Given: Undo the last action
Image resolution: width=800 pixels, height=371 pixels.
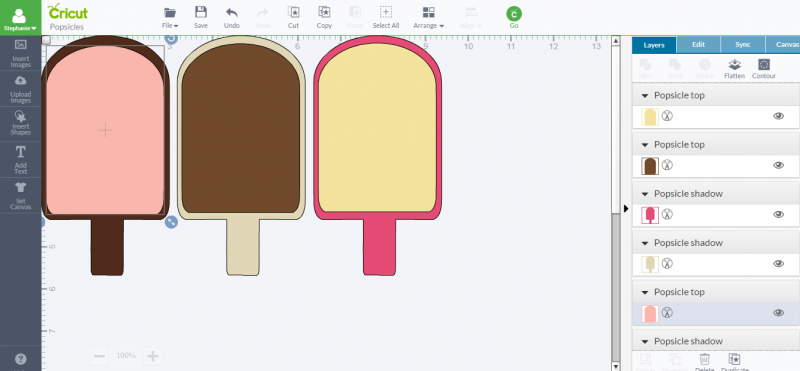Looking at the screenshot, I should (x=232, y=18).
